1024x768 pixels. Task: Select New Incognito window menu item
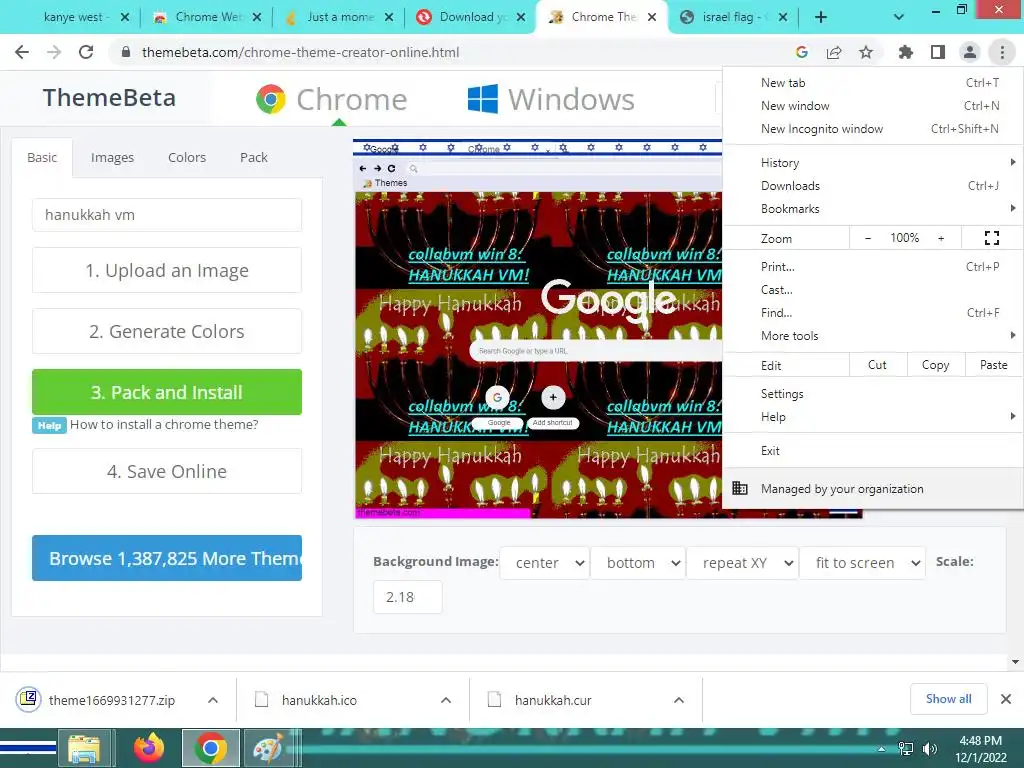873,129
